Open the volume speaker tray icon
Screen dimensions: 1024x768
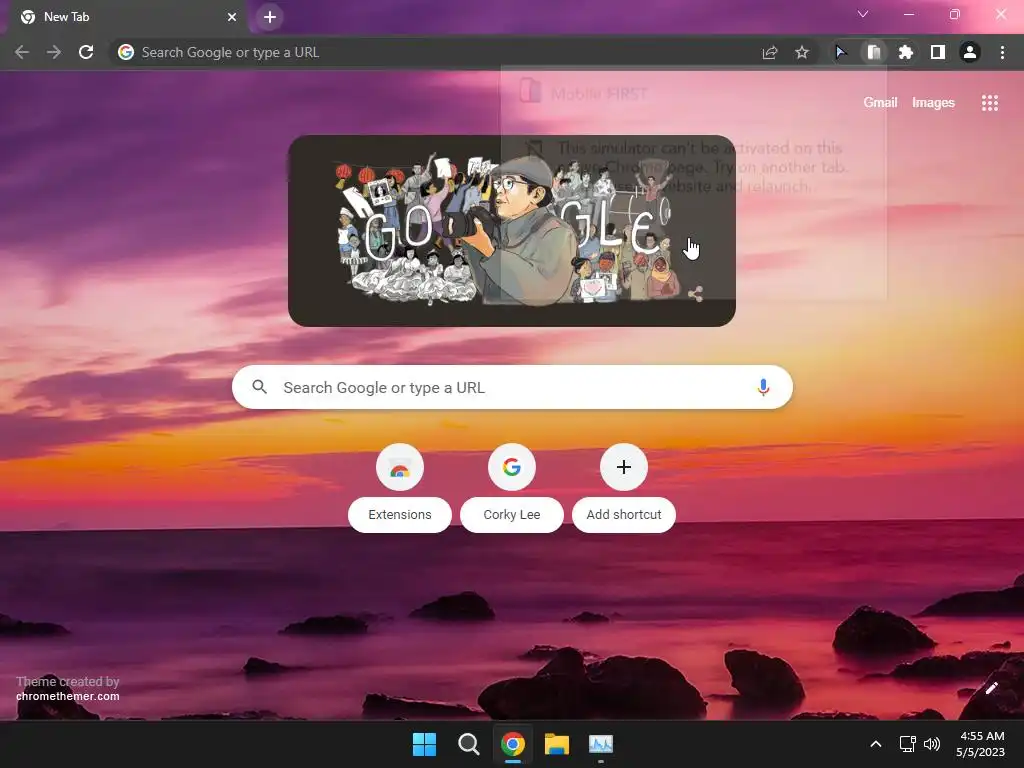click(x=932, y=744)
